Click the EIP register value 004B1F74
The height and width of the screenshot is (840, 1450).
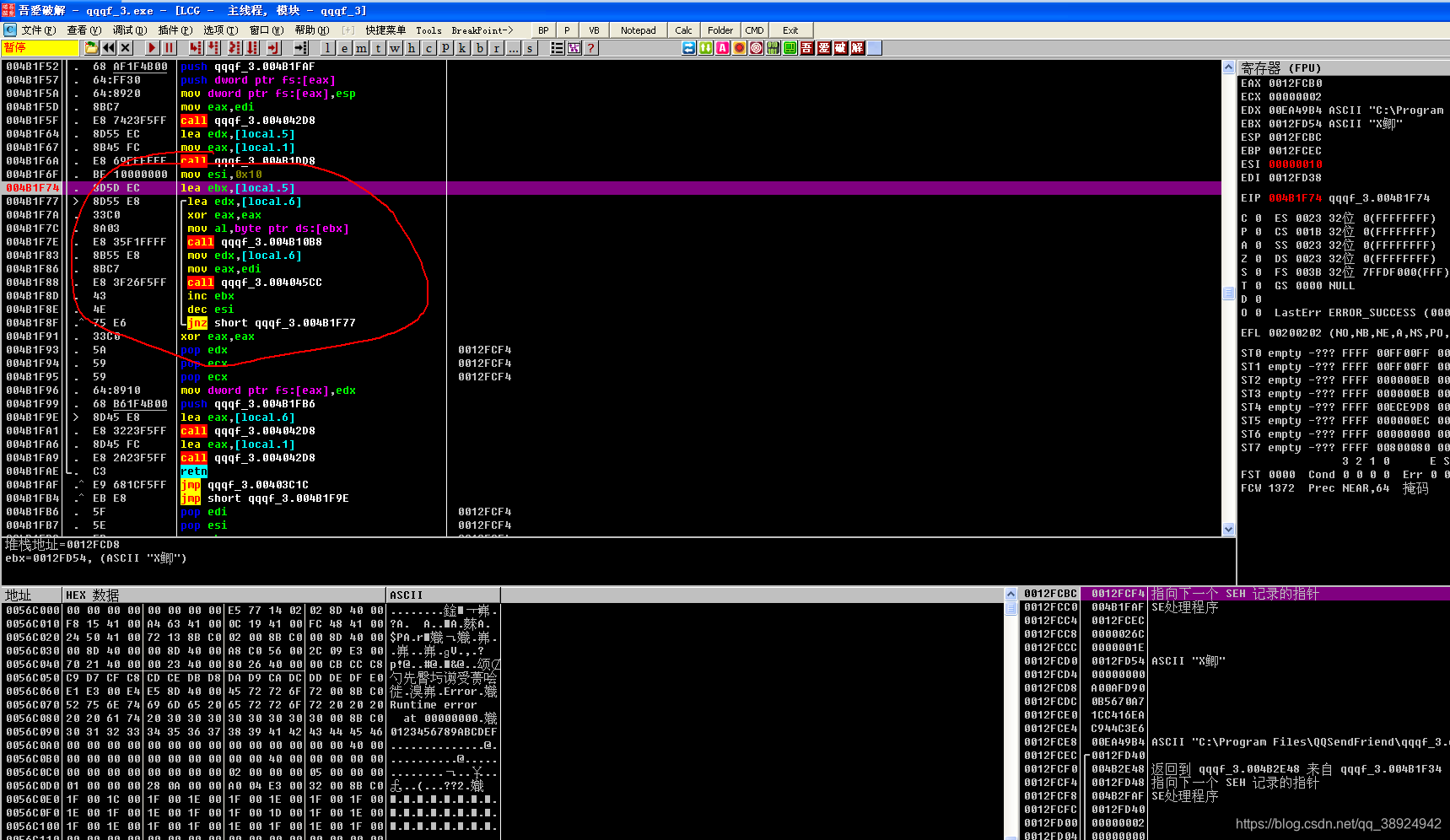1295,198
